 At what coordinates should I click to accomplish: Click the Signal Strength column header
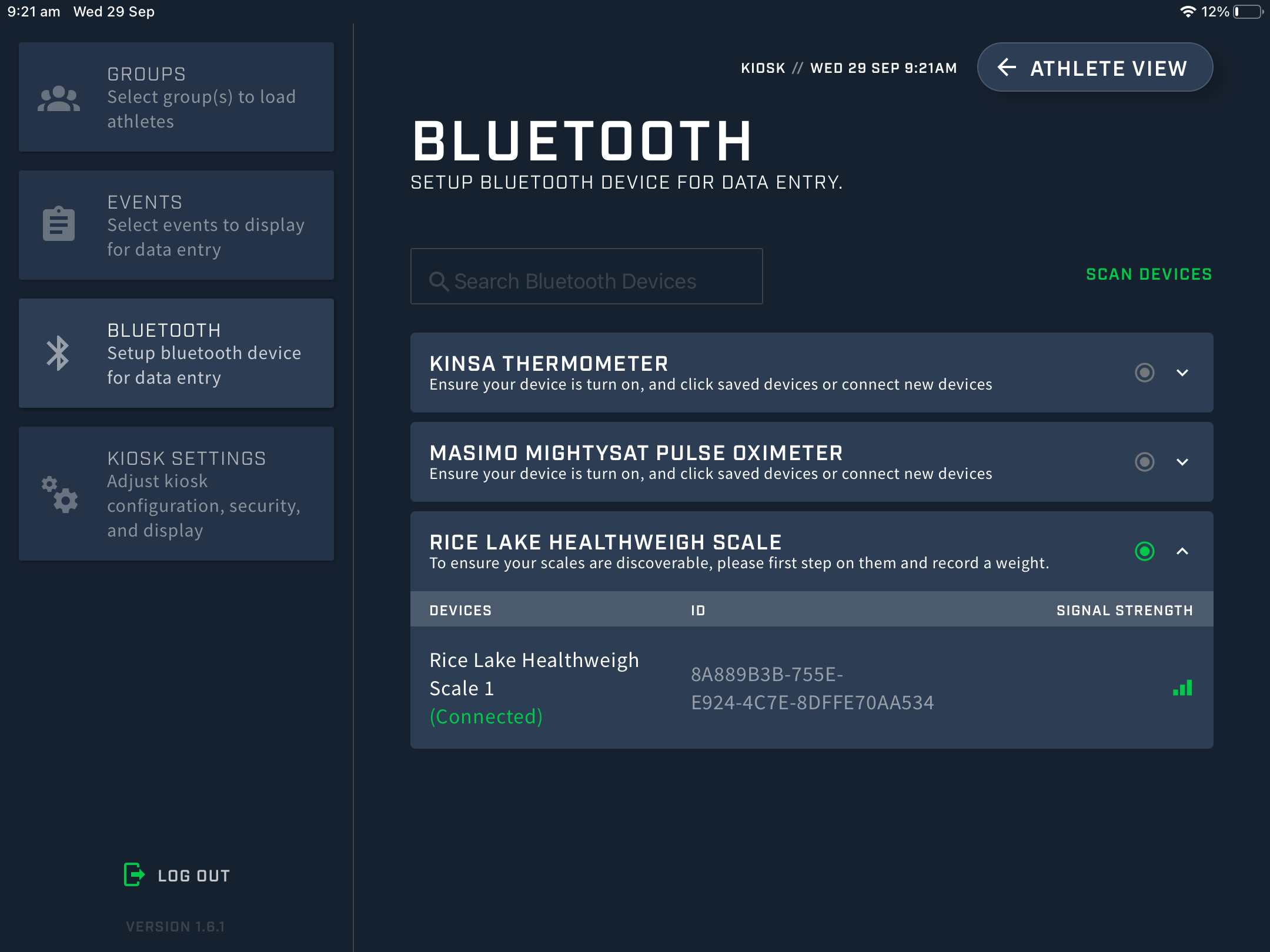[1125, 611]
